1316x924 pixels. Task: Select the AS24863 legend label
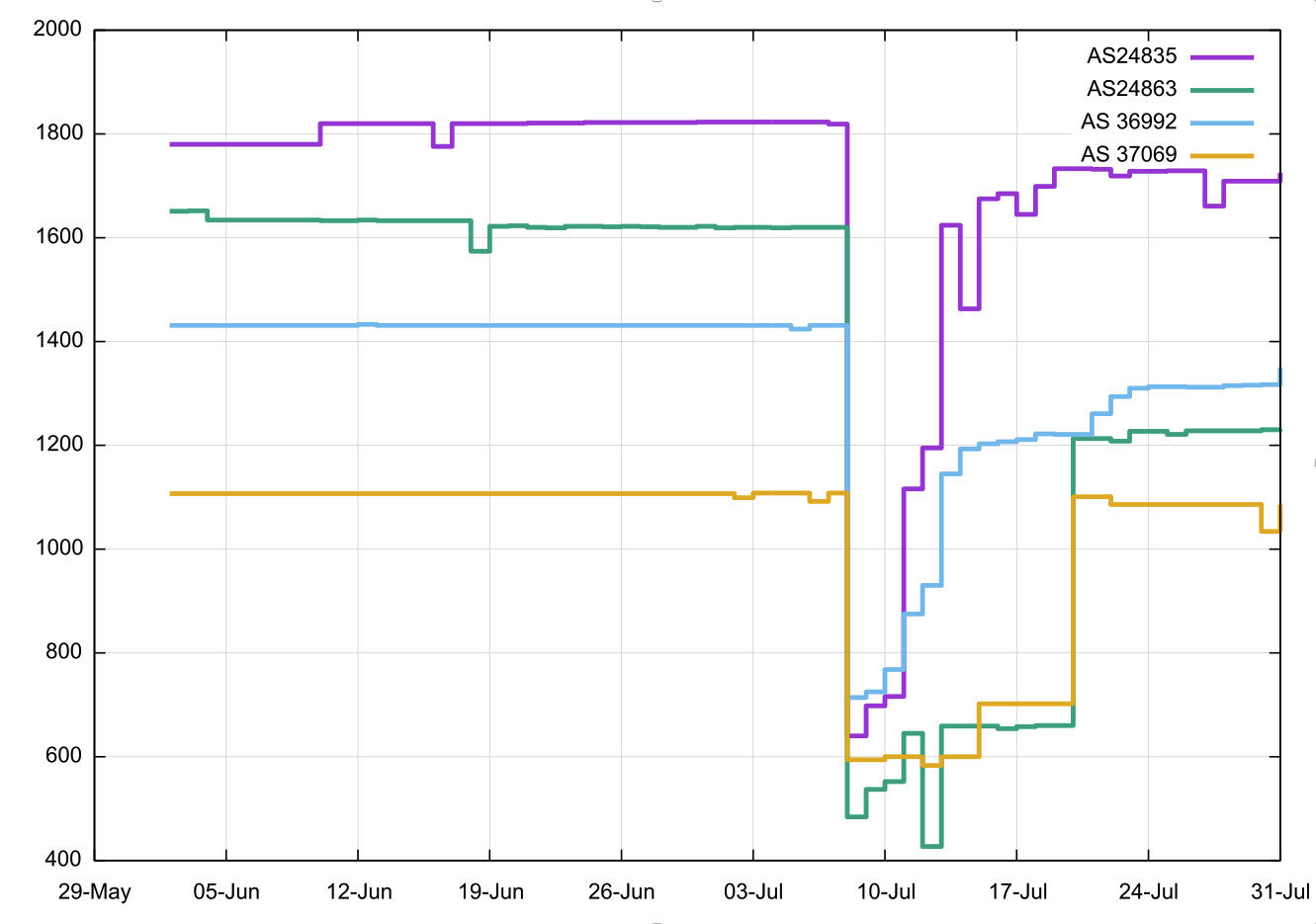tap(1131, 89)
